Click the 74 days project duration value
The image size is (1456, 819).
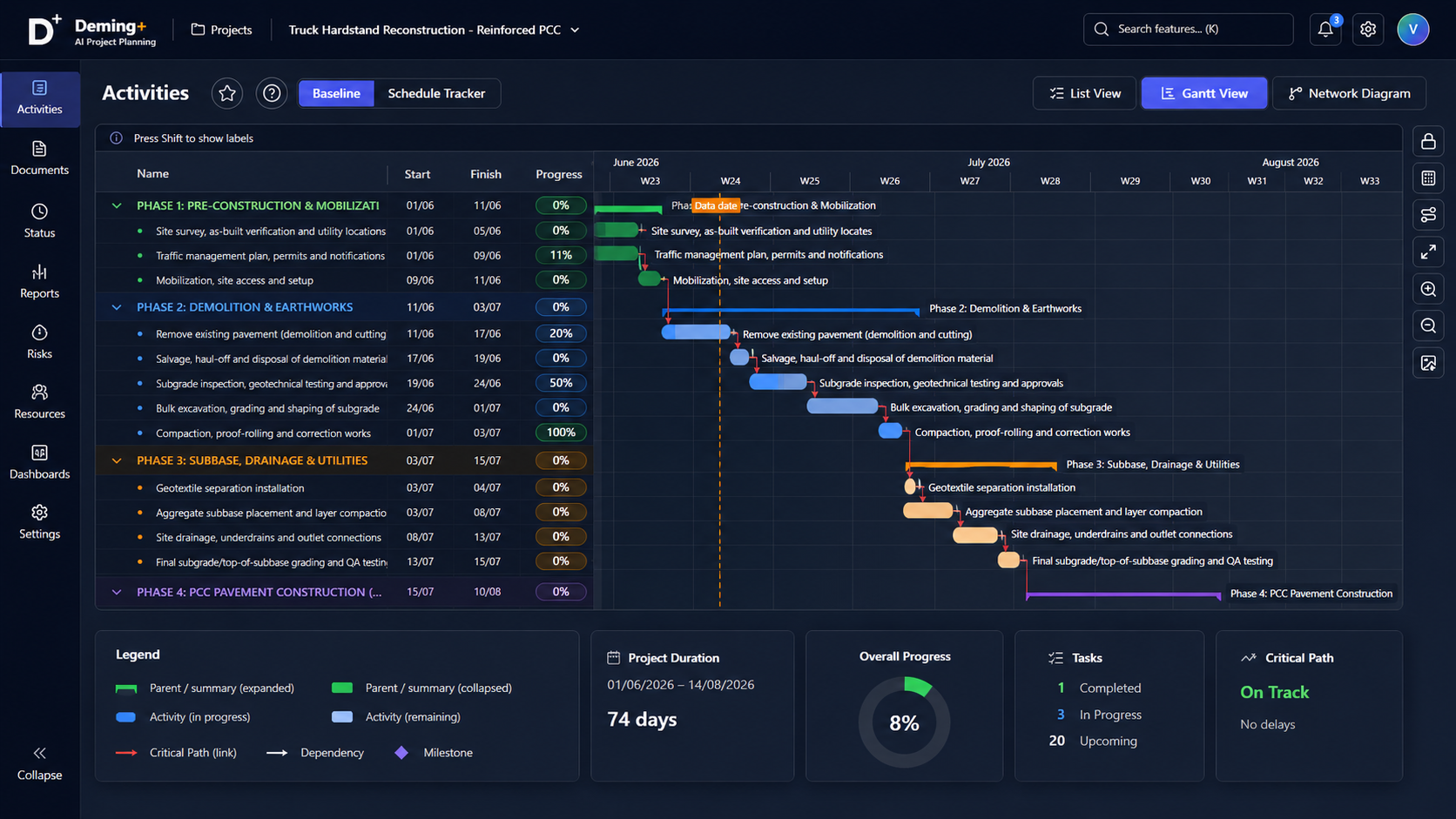[x=642, y=720]
